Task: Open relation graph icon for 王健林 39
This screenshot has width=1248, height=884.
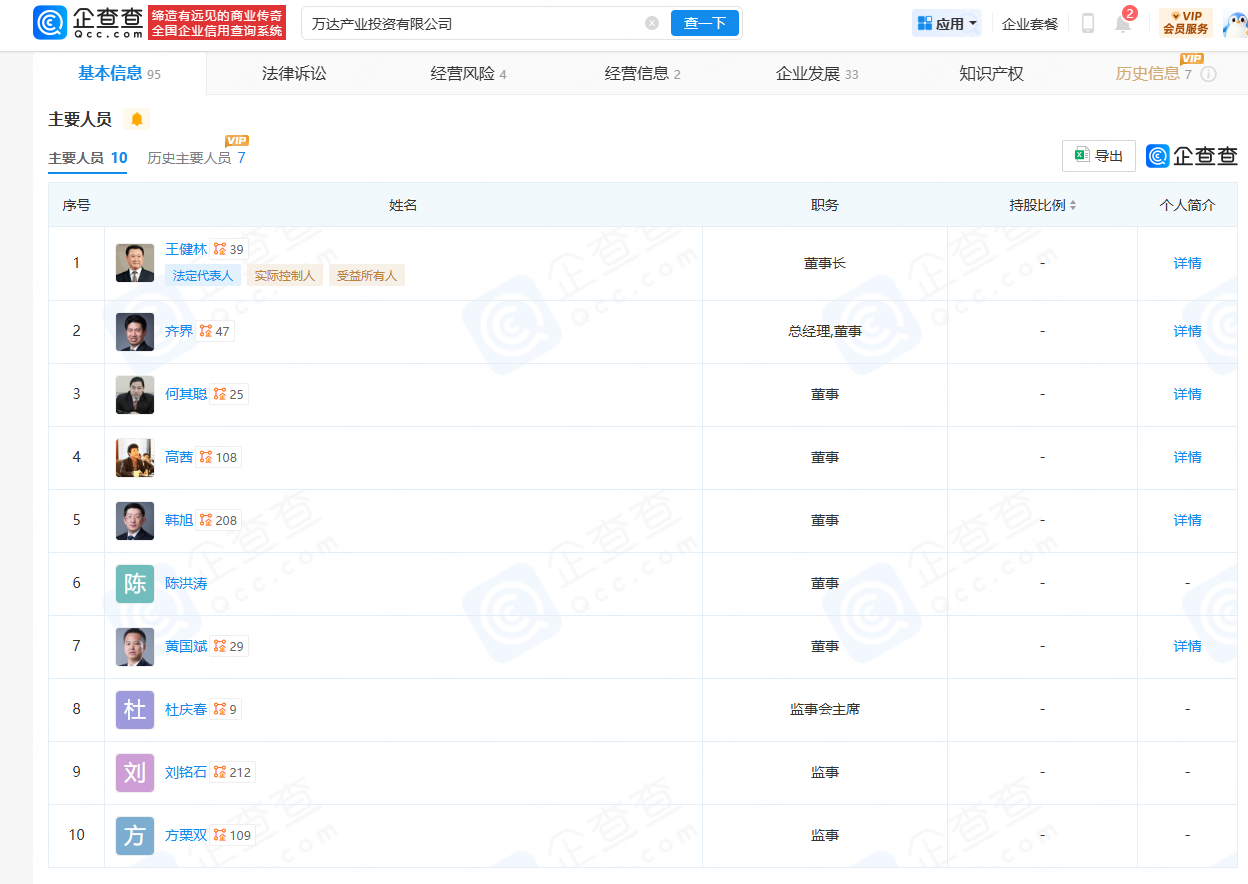Action: [219, 249]
